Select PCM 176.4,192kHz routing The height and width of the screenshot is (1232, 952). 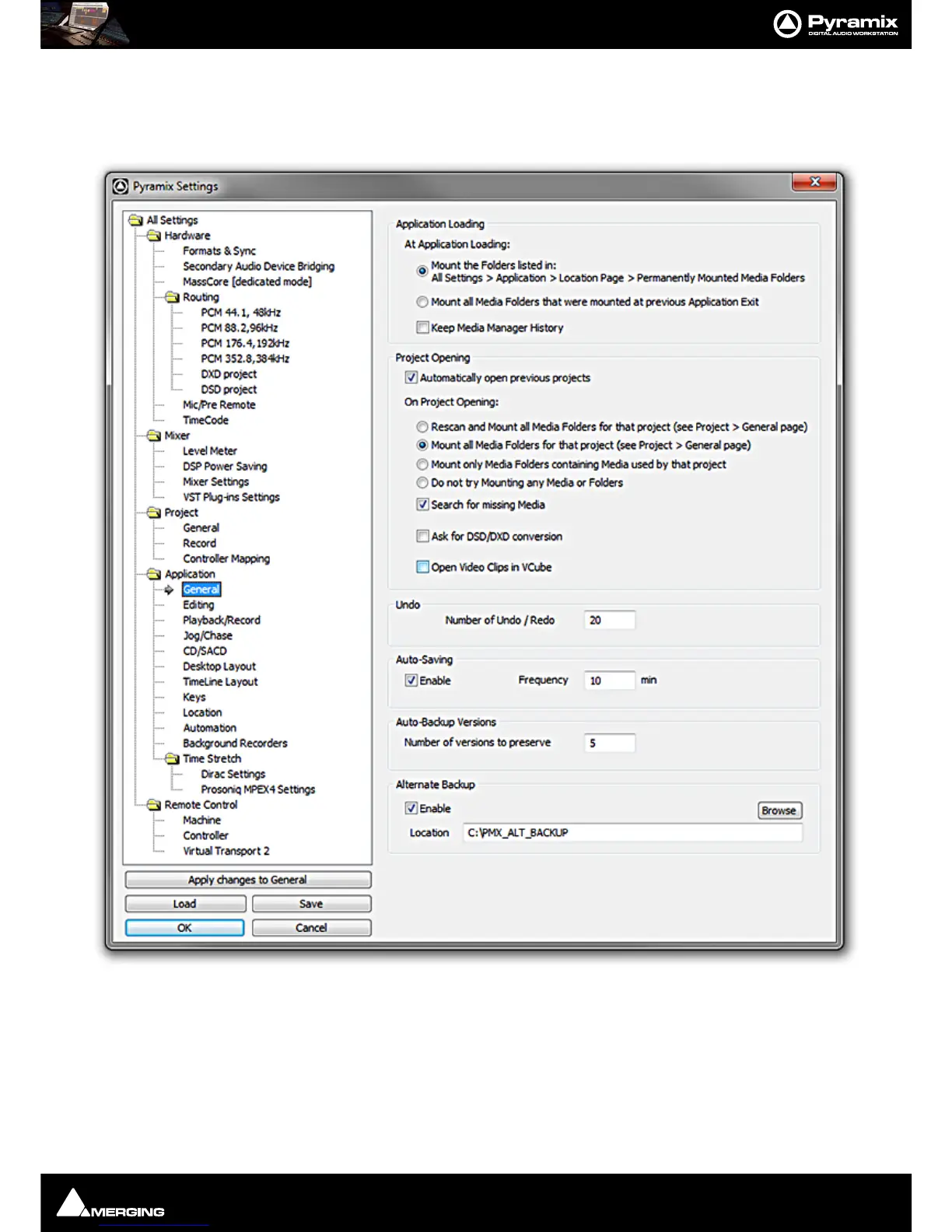245,343
